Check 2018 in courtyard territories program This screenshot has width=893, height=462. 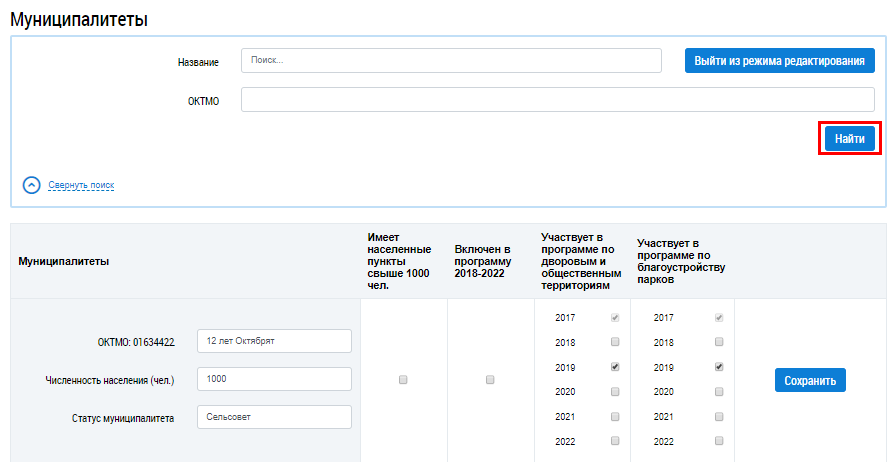pos(615,342)
